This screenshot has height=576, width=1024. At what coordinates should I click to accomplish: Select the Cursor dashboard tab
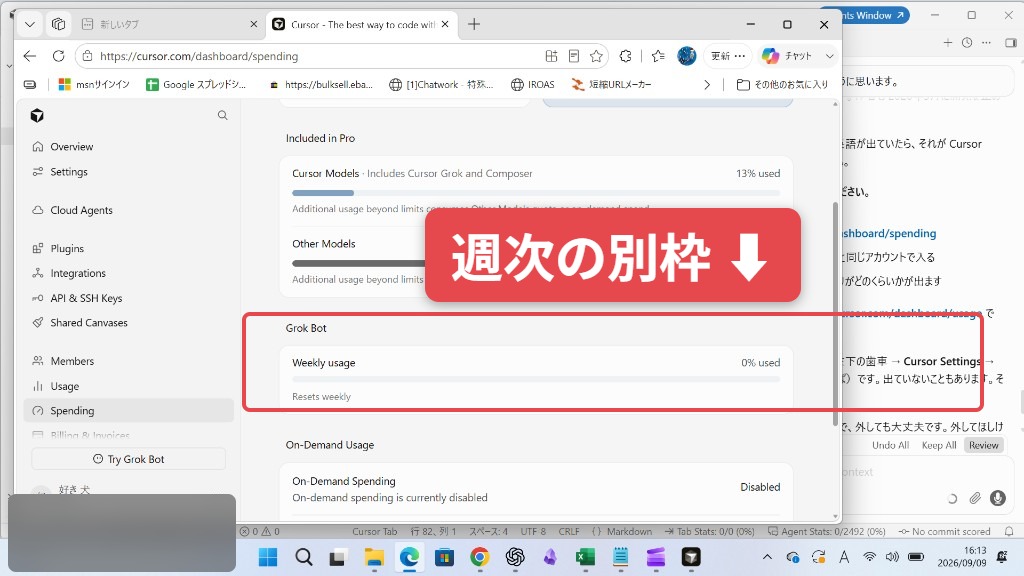pyautogui.click(x=362, y=24)
